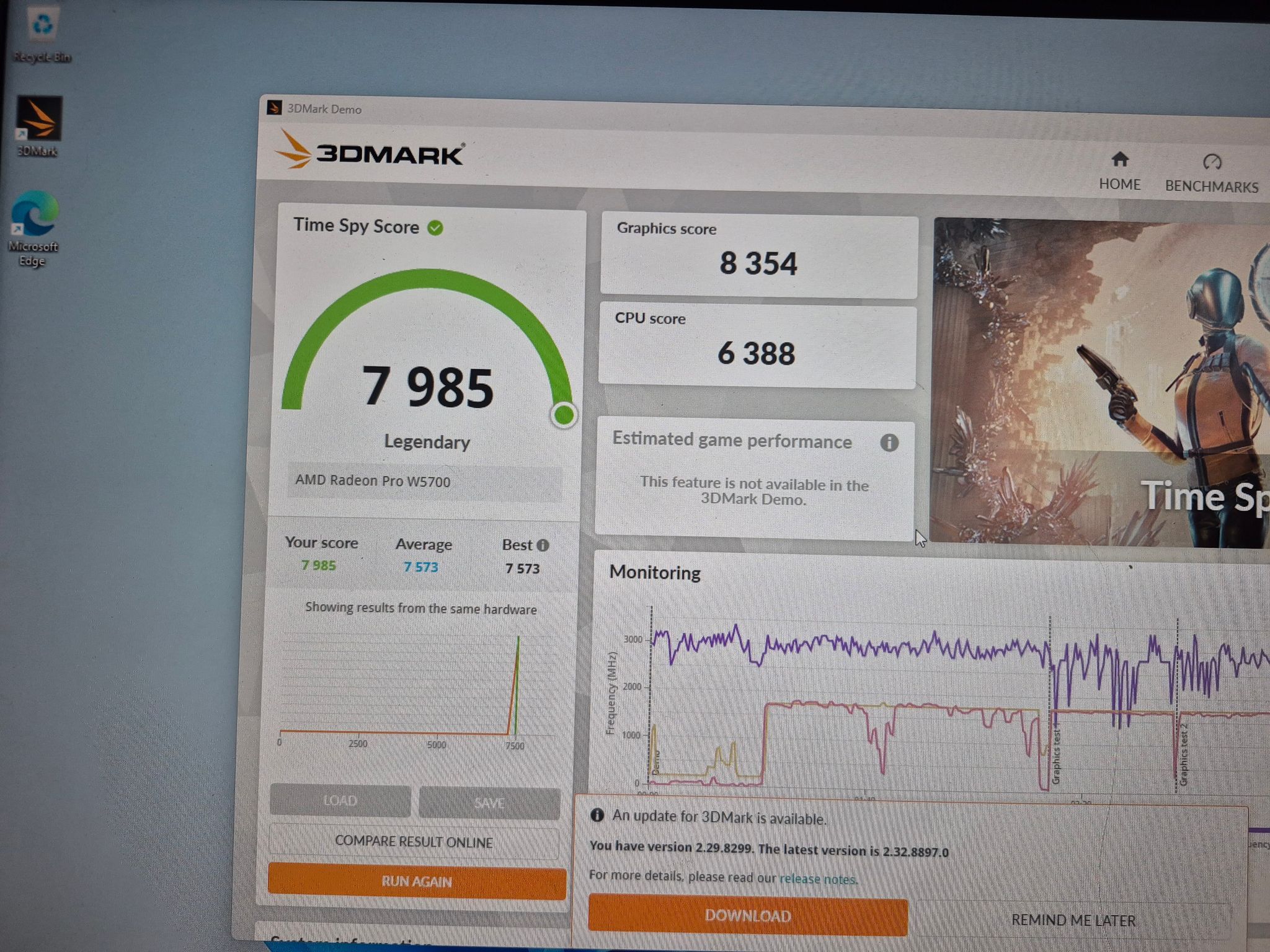Open Microsoft Edge desktop shortcut
The height and width of the screenshot is (952, 1270).
[34, 229]
